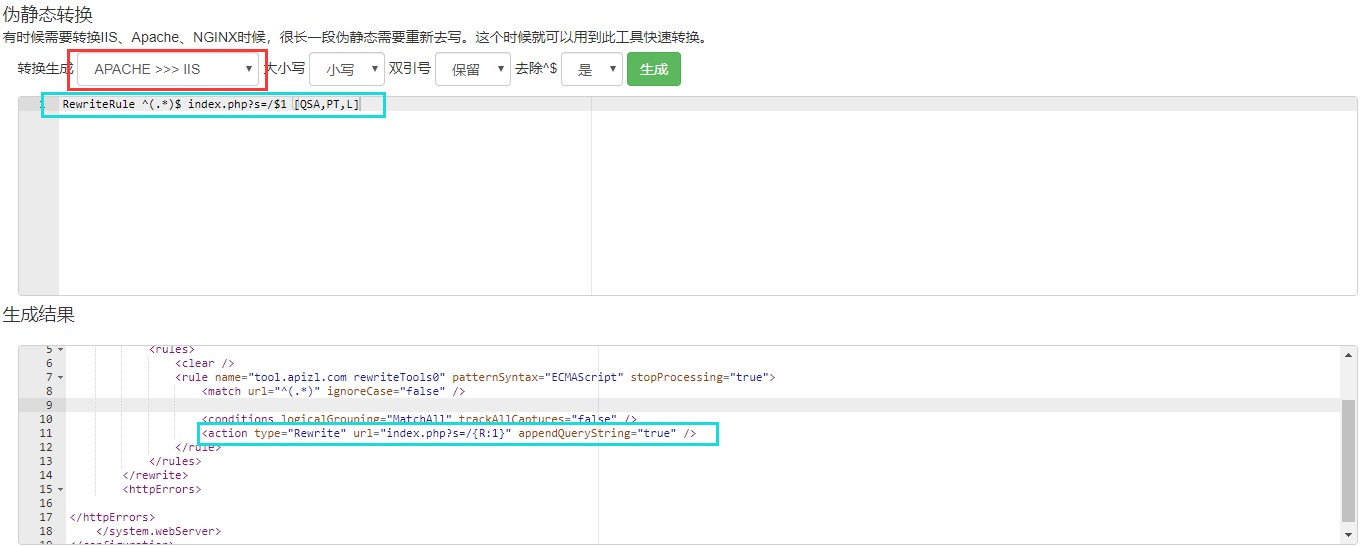Collapse the httpErrors fold at line 15
The width and height of the screenshot is (1360, 546).
pyautogui.click(x=60, y=489)
